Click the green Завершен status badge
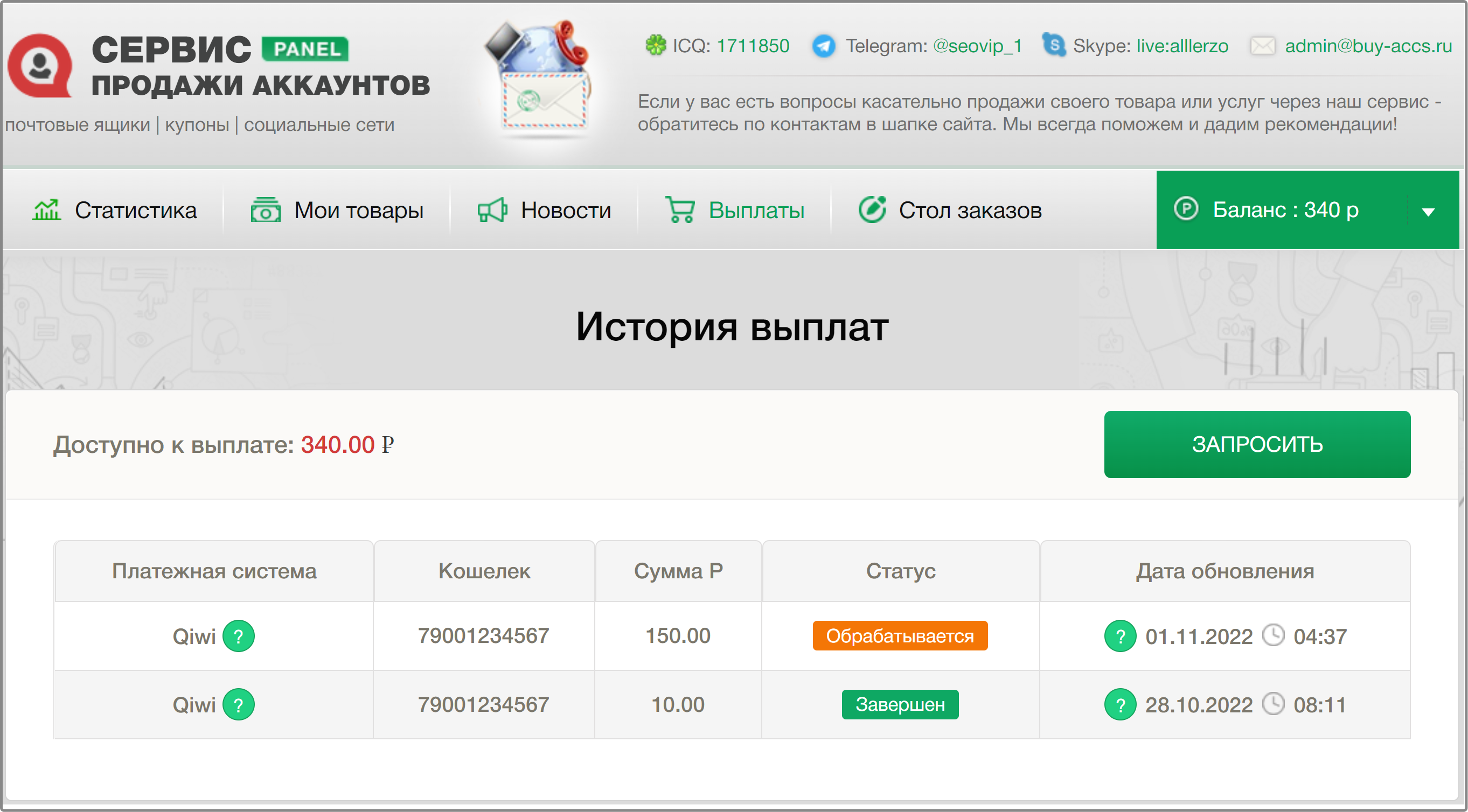 click(900, 704)
